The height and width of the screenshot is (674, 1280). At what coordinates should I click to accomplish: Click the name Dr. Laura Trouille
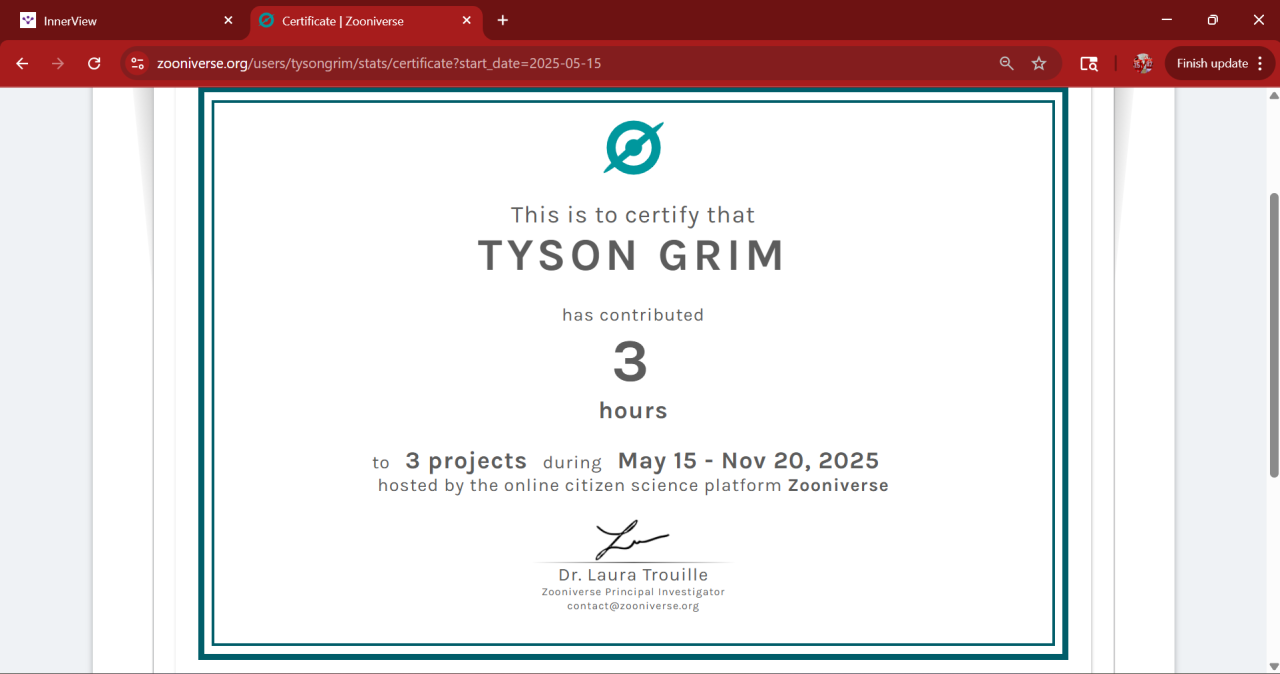point(633,575)
